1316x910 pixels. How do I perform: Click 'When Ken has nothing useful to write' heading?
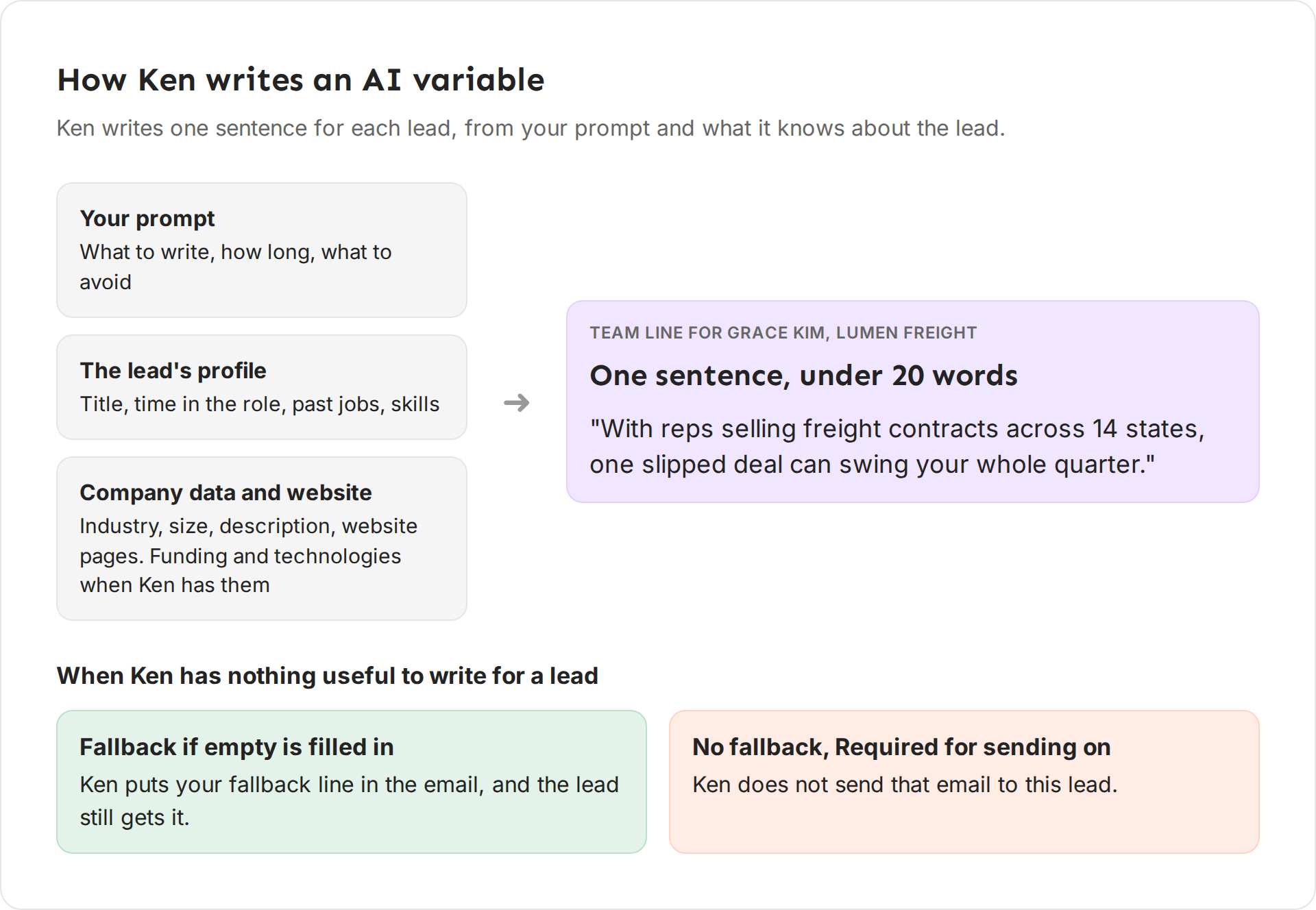coord(328,676)
